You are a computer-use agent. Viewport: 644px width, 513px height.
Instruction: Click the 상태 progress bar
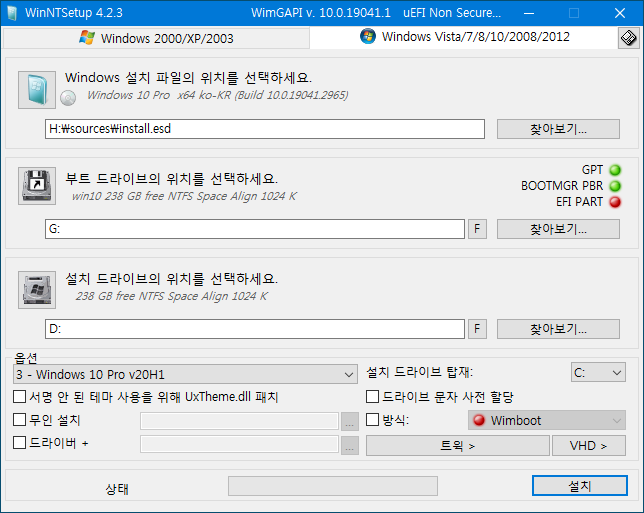(333, 486)
